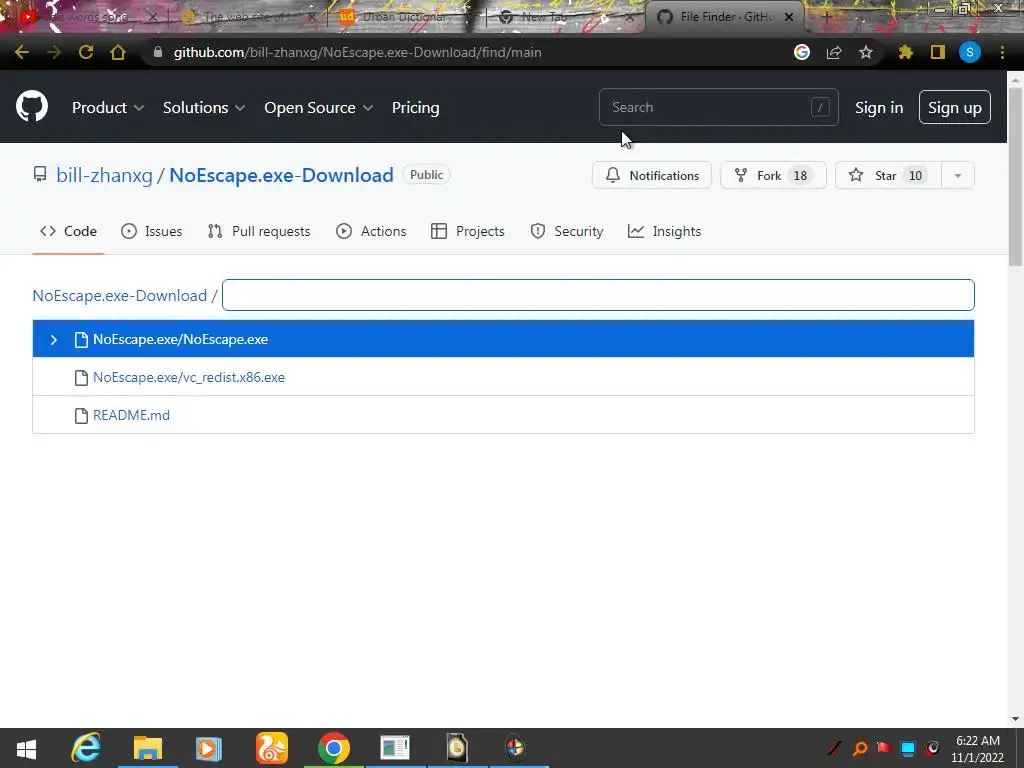Open the Chrome extensions puzzle icon
The image size is (1024, 768).
click(x=905, y=52)
